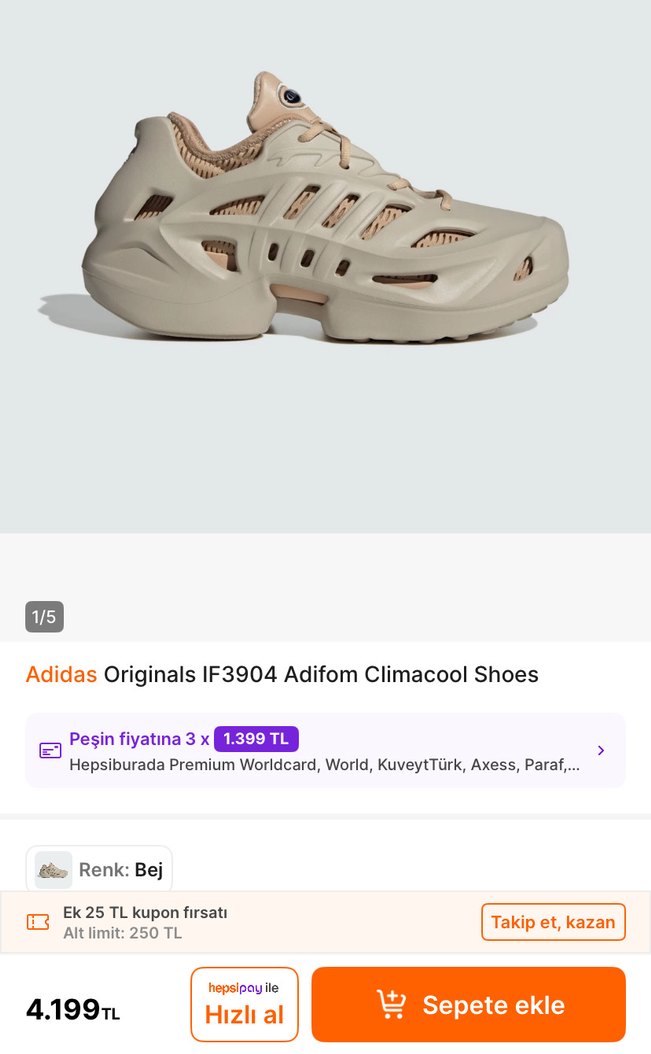Click the hepsipay logo above Hızlı al
Image resolution: width=651 pixels, height=1054 pixels.
click(x=244, y=989)
